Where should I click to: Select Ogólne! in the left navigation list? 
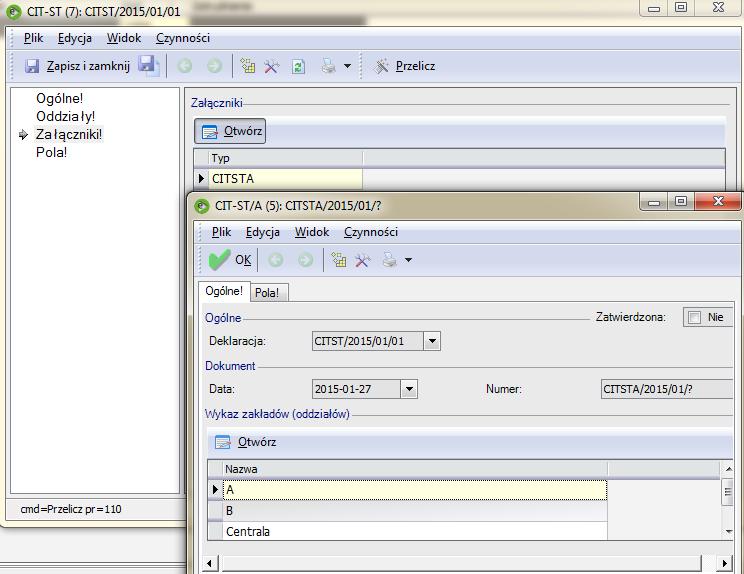tap(59, 98)
